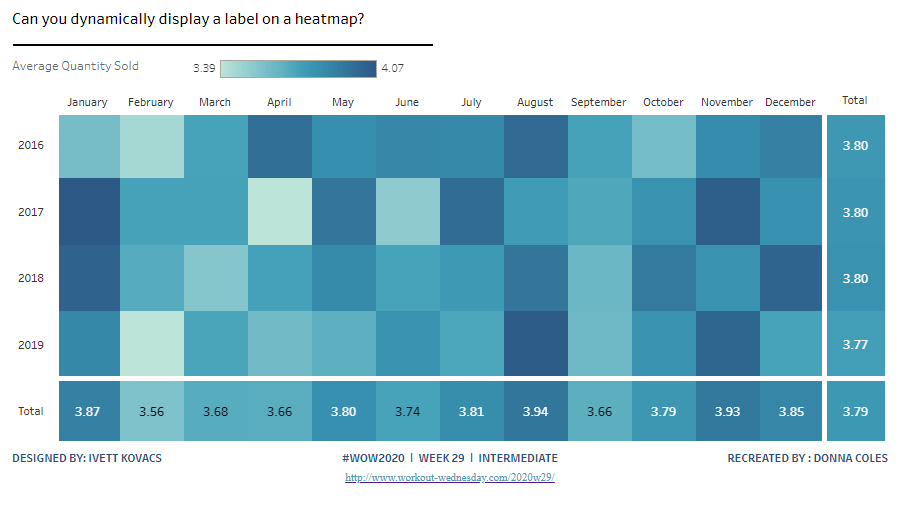
Task: Click the January total cell showing 3.87
Action: [x=87, y=411]
